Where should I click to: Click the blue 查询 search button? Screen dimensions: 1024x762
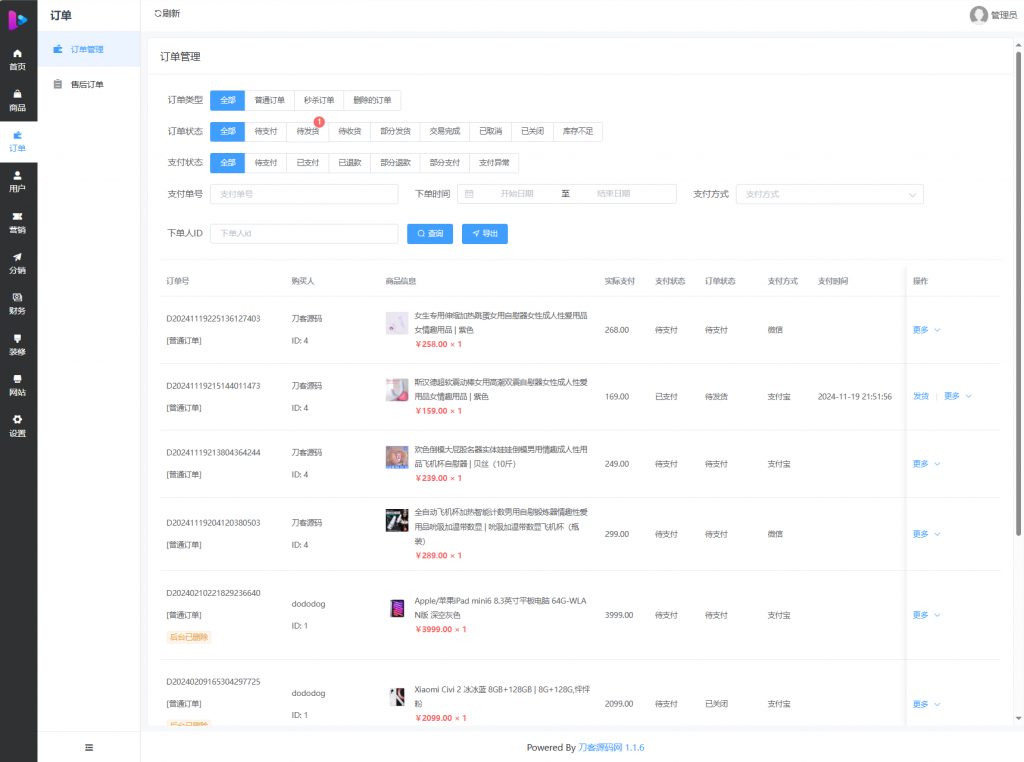coord(429,234)
